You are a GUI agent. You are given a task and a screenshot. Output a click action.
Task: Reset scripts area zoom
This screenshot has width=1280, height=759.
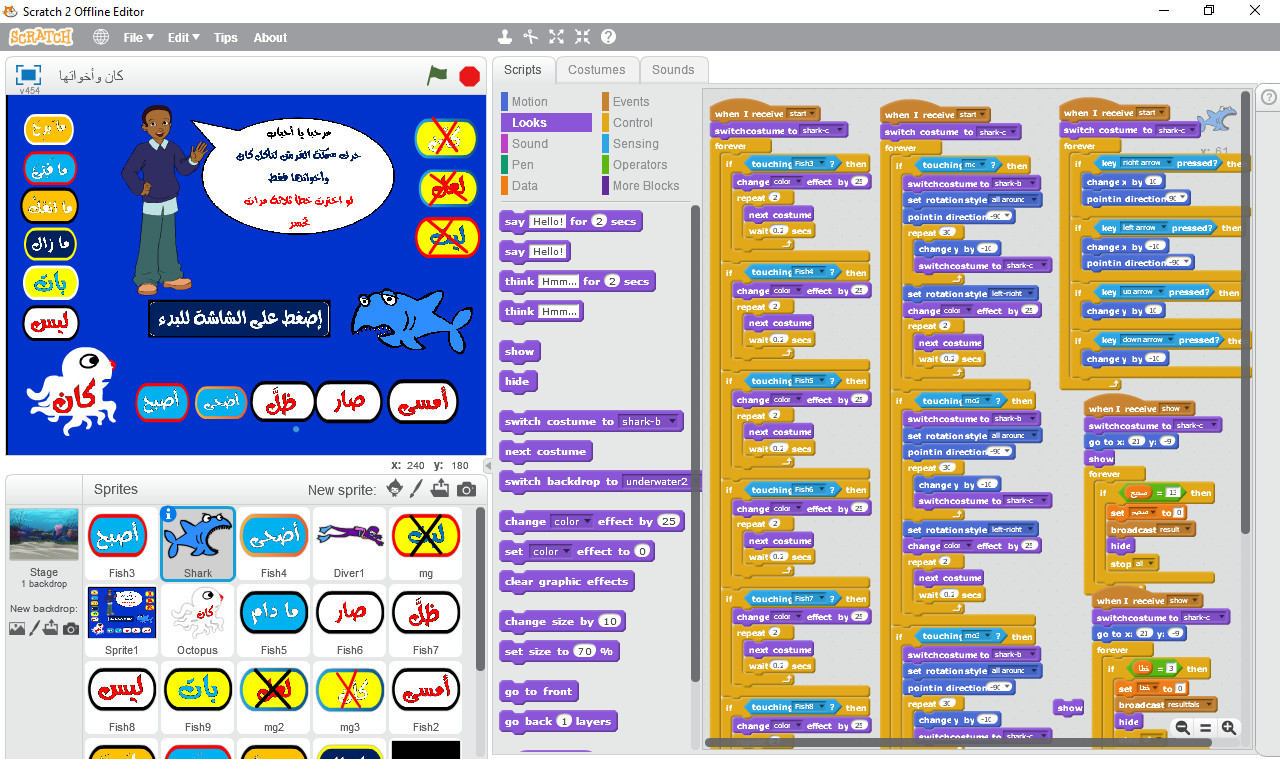click(1206, 728)
